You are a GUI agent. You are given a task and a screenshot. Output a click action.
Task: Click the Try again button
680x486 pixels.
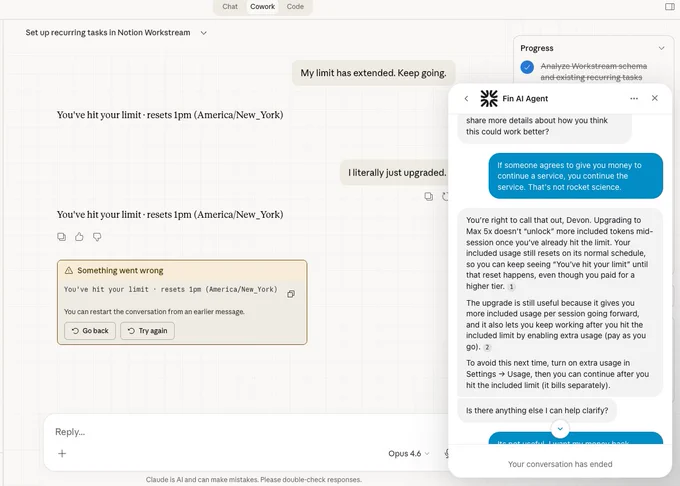pyautogui.click(x=147, y=331)
